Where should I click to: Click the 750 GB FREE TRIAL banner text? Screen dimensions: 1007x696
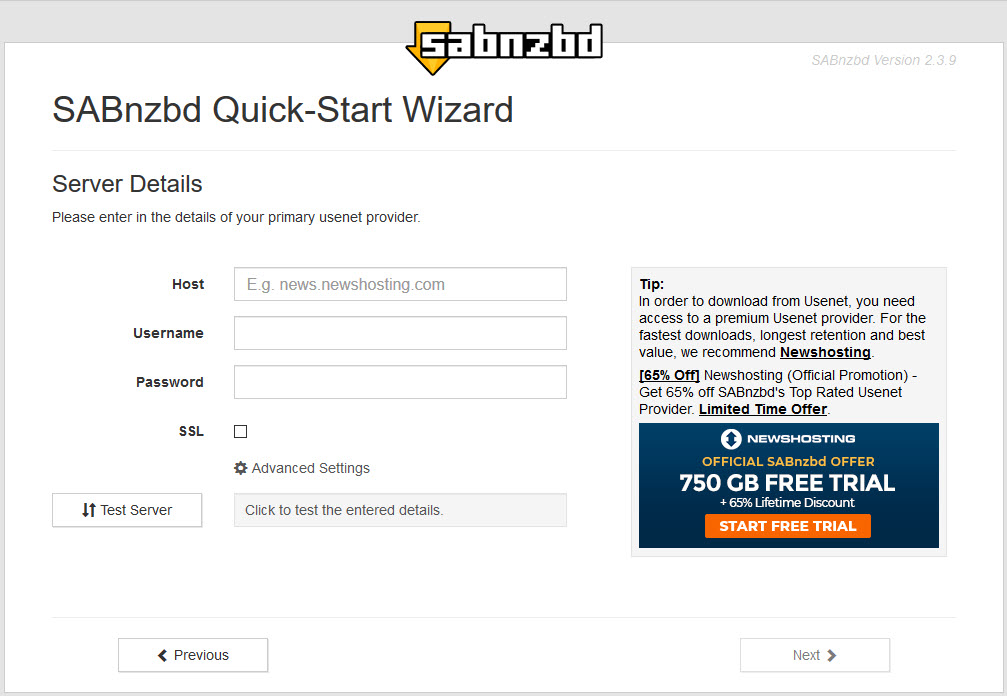point(787,483)
